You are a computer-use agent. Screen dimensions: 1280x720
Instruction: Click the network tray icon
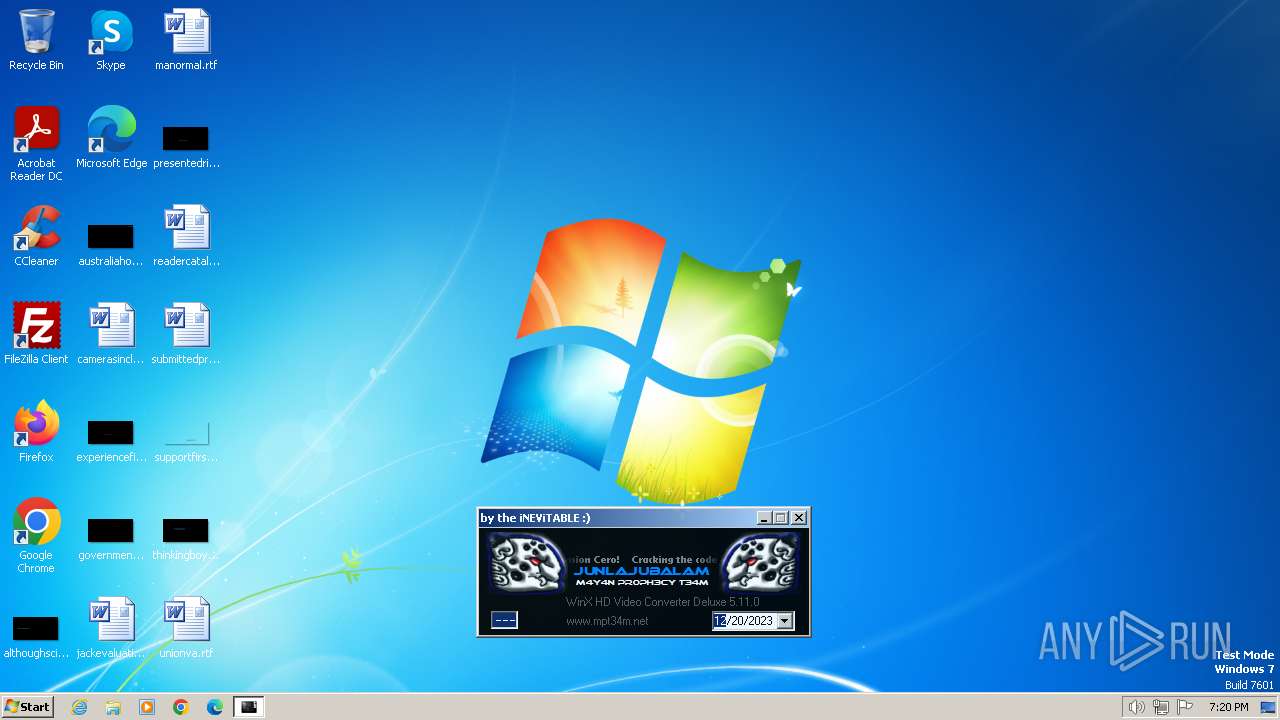coord(1161,707)
